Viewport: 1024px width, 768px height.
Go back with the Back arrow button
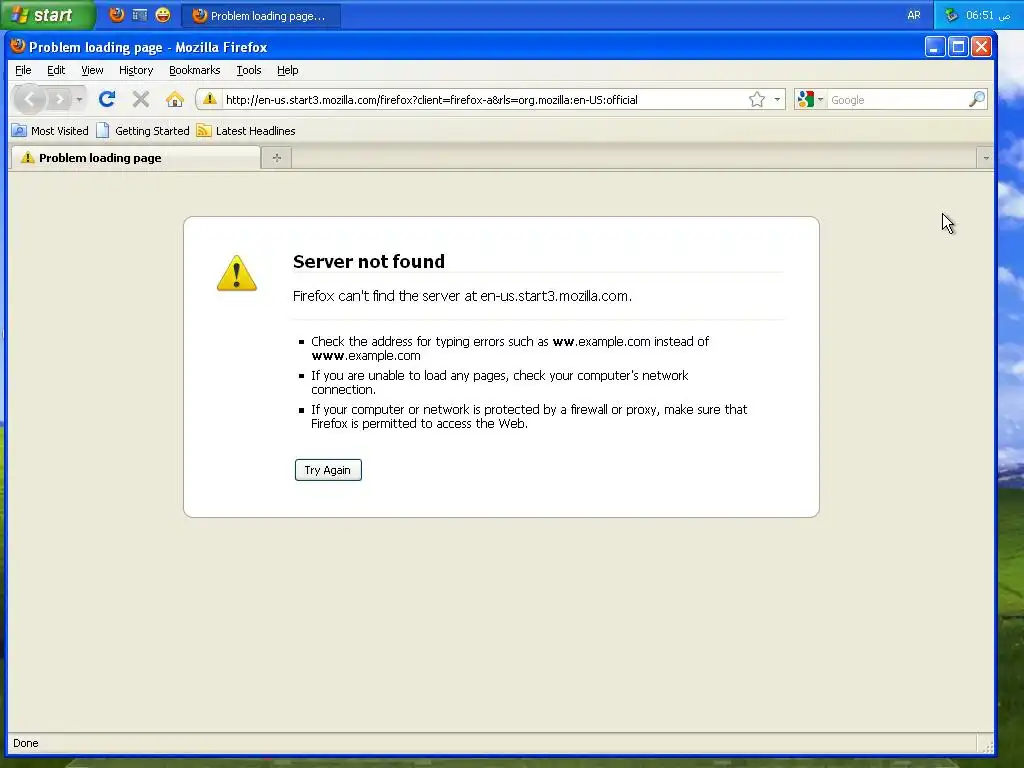coord(29,99)
